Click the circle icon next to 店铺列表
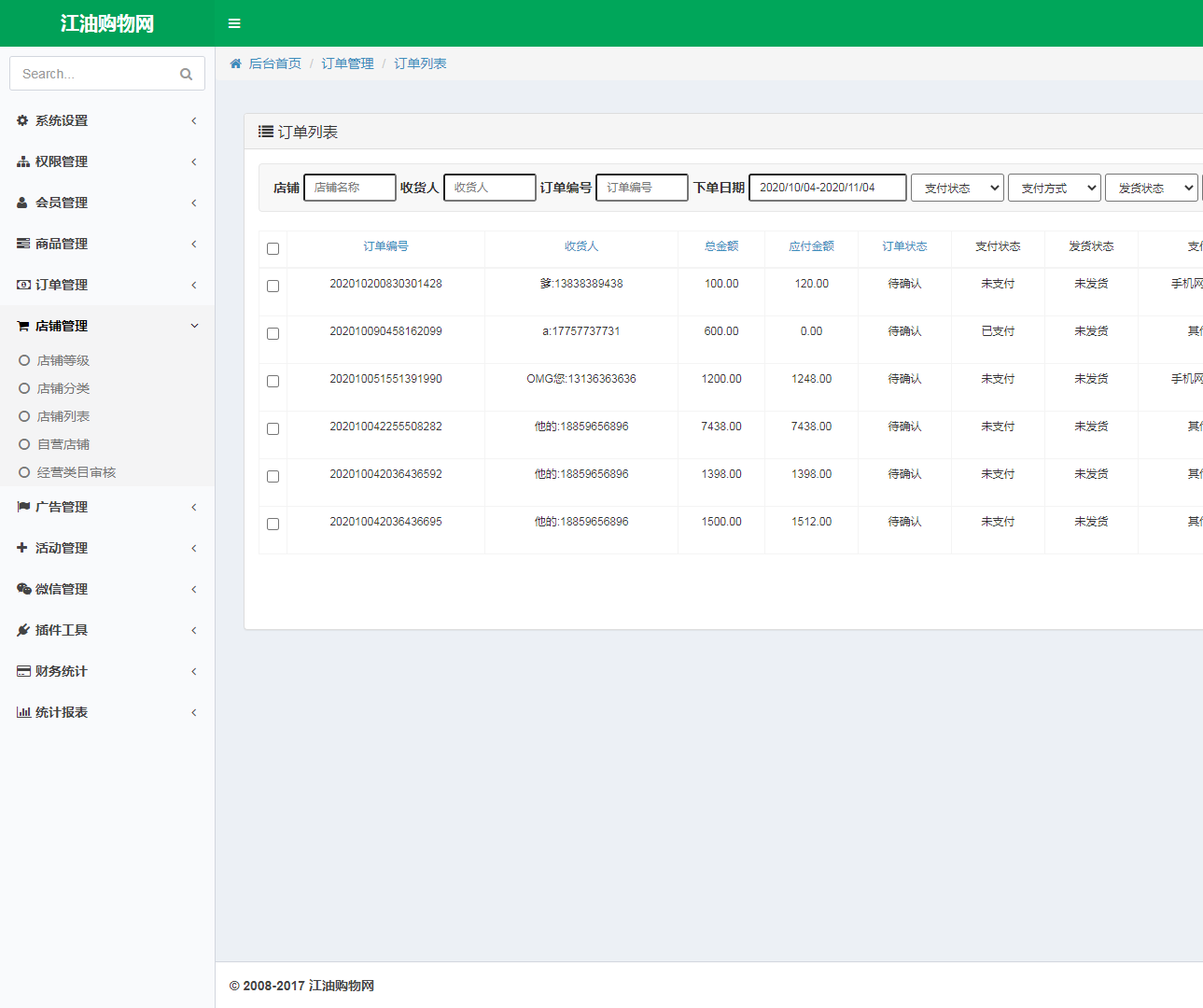This screenshot has height=1008, width=1203. coord(24,416)
